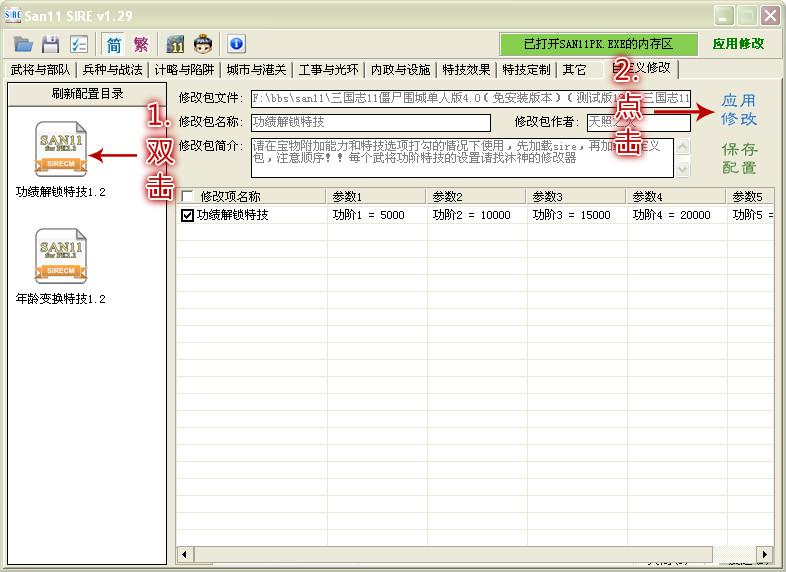Click the 刷新配置目录 button
This screenshot has width=786, height=572.
[87, 94]
